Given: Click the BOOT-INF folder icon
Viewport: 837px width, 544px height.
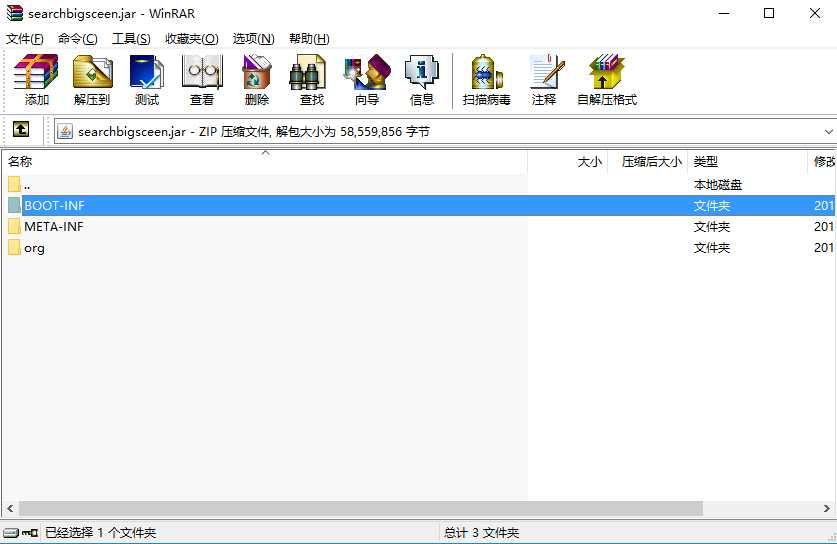Looking at the screenshot, I should click(14, 205).
